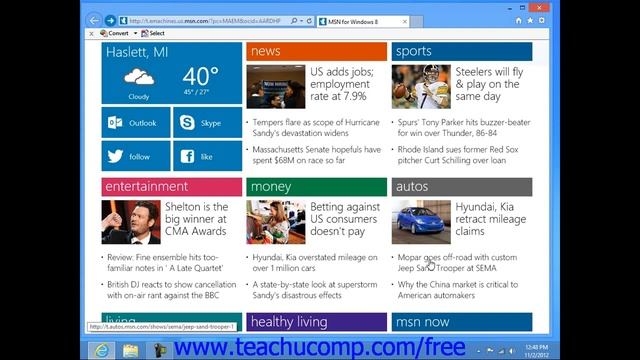
Task: Click the volume speaker tray icon
Action: [511, 351]
